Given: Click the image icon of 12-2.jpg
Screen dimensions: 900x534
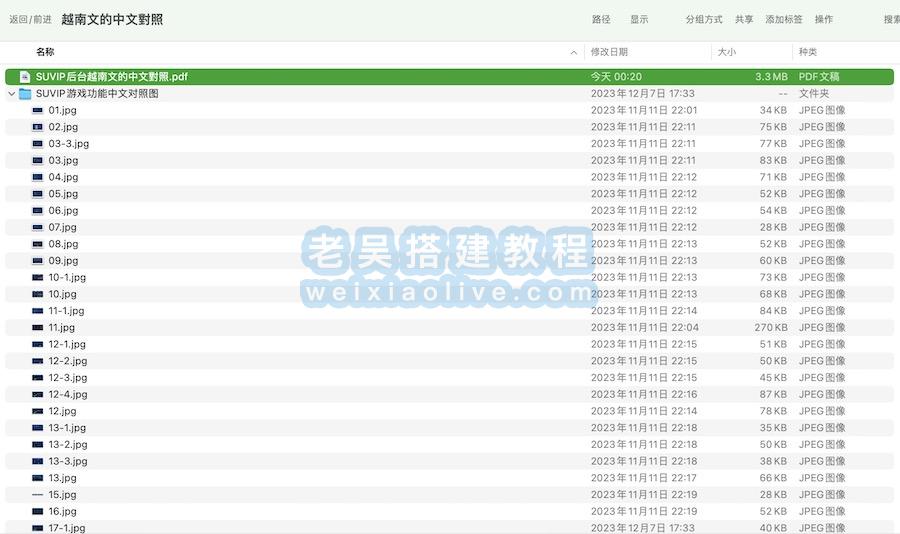Looking at the screenshot, I should [38, 361].
